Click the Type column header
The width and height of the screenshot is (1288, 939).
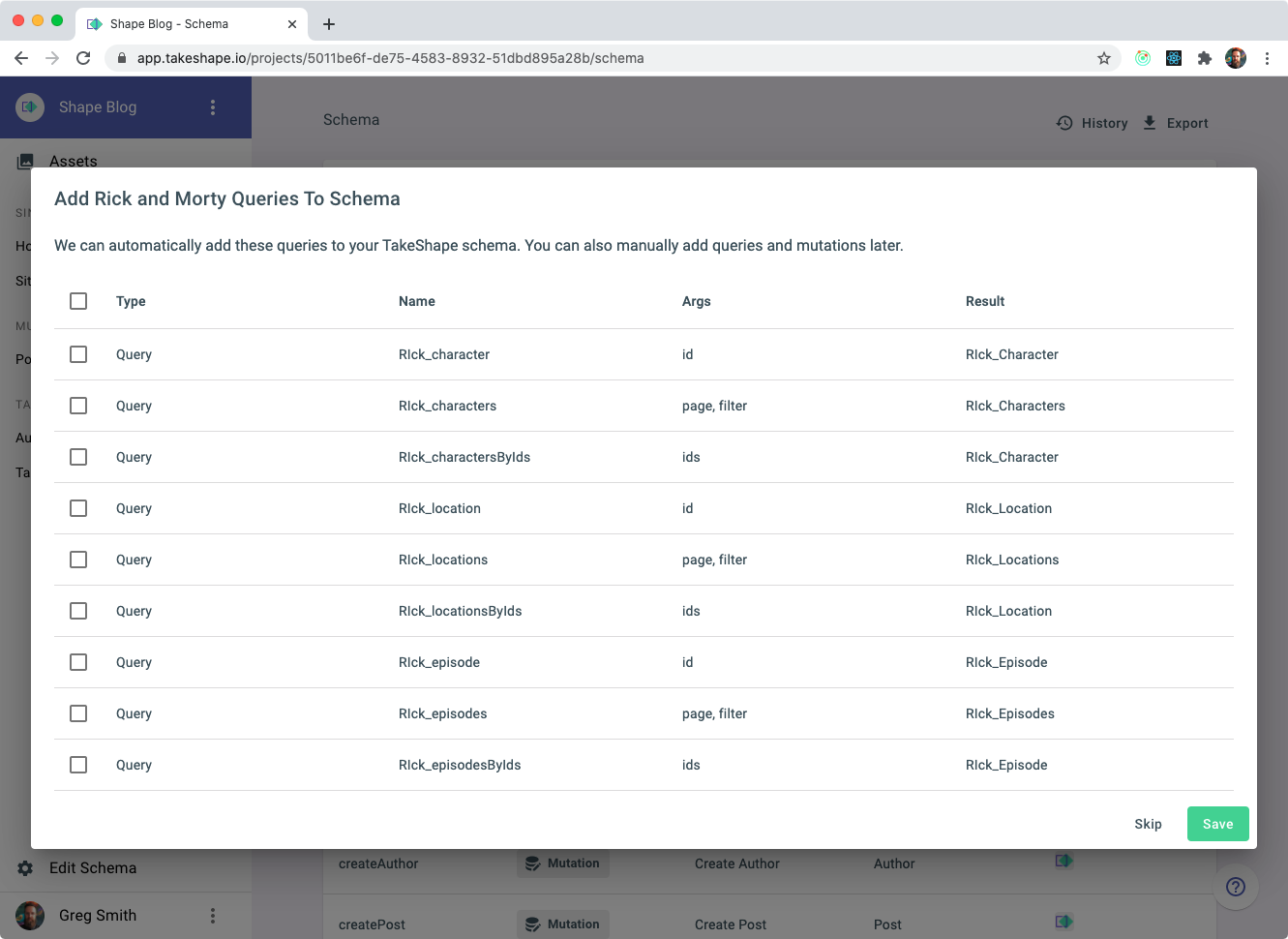pyautogui.click(x=131, y=301)
